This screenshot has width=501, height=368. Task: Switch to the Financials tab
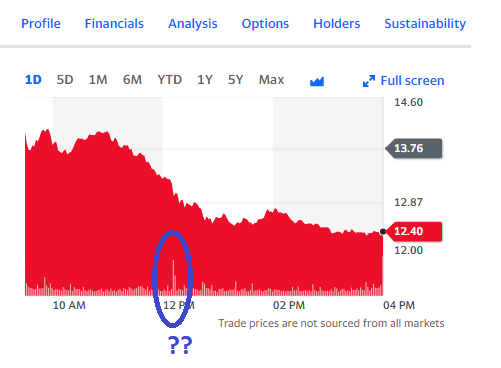pyautogui.click(x=114, y=24)
